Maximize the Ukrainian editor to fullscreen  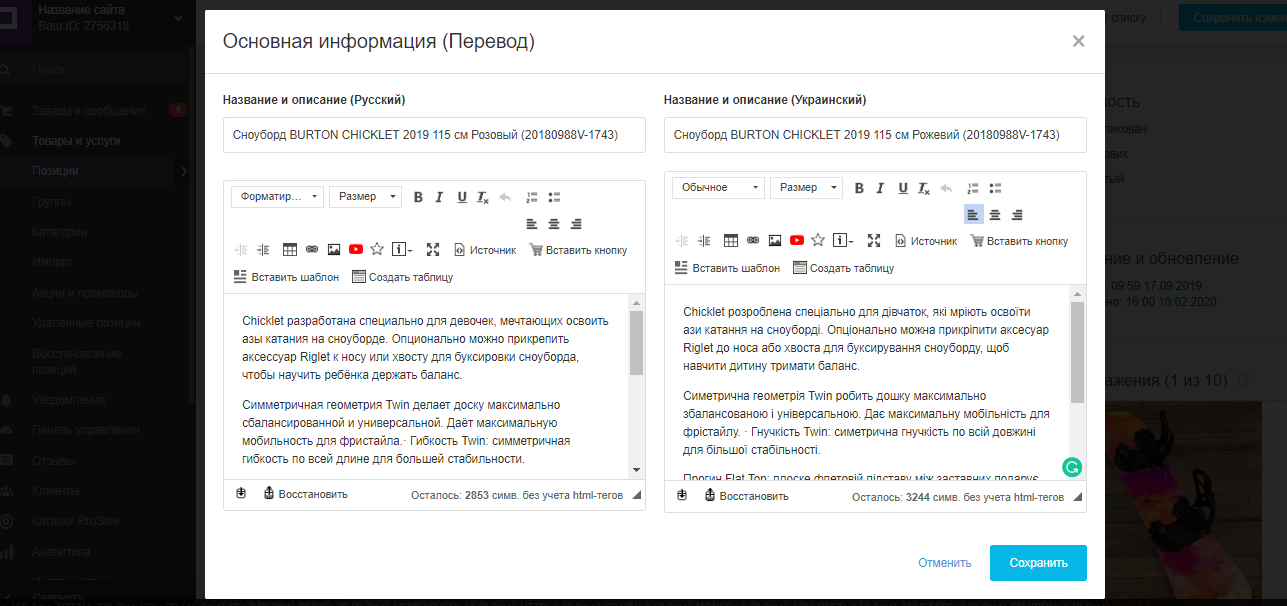pos(874,241)
